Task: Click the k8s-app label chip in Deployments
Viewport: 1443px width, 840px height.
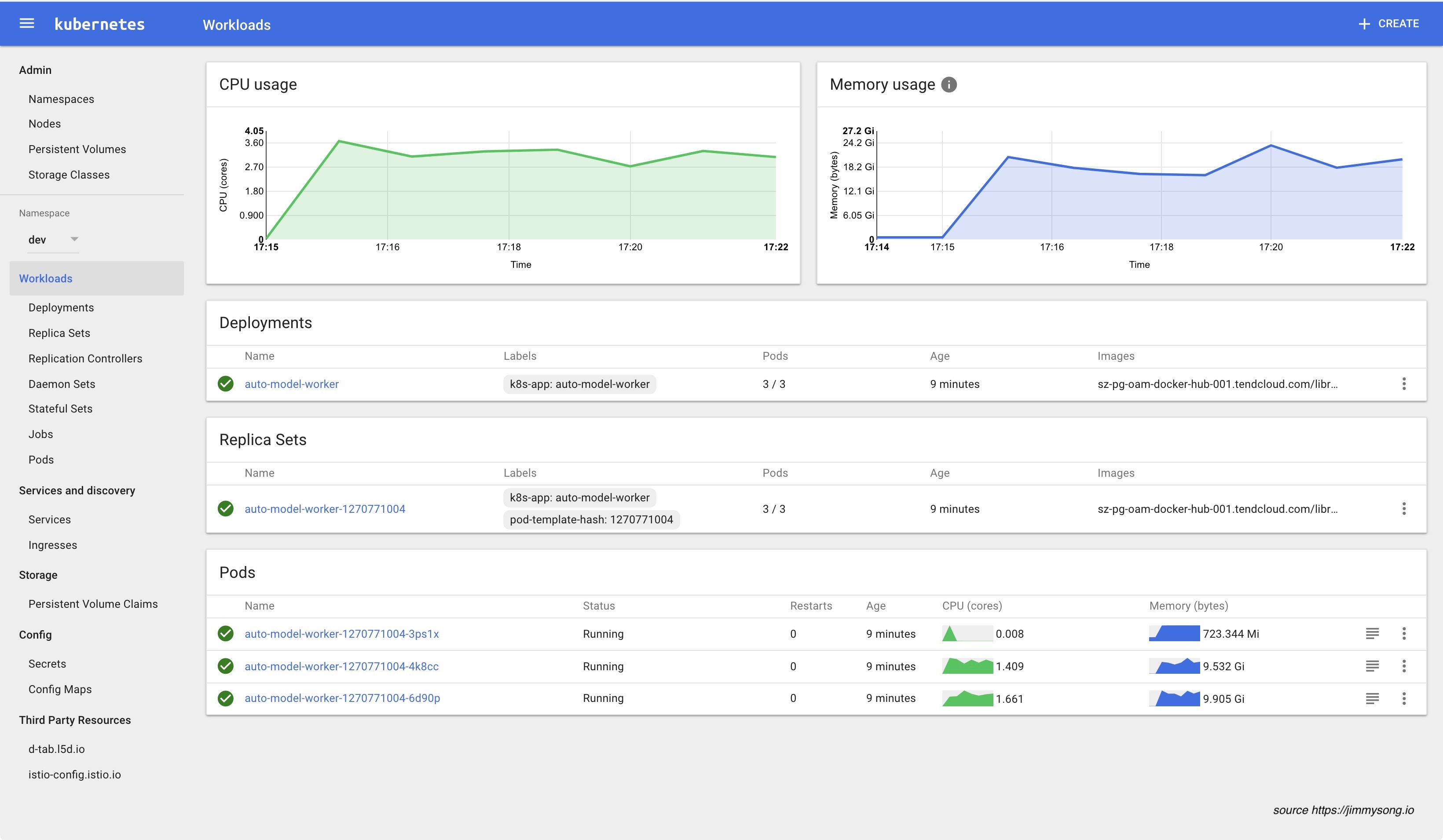Action: 579,384
